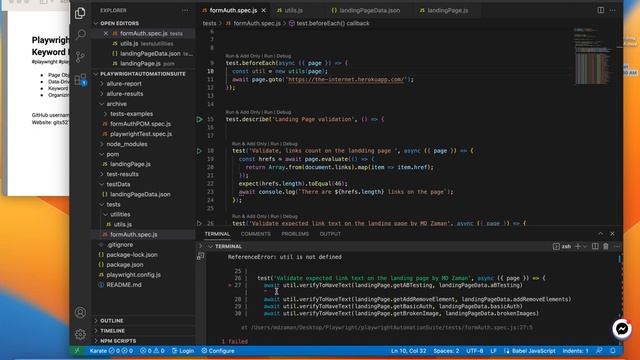640x360 pixels.
Task: Switch to the landingPageData.json editor tab
Action: click(x=369, y=10)
